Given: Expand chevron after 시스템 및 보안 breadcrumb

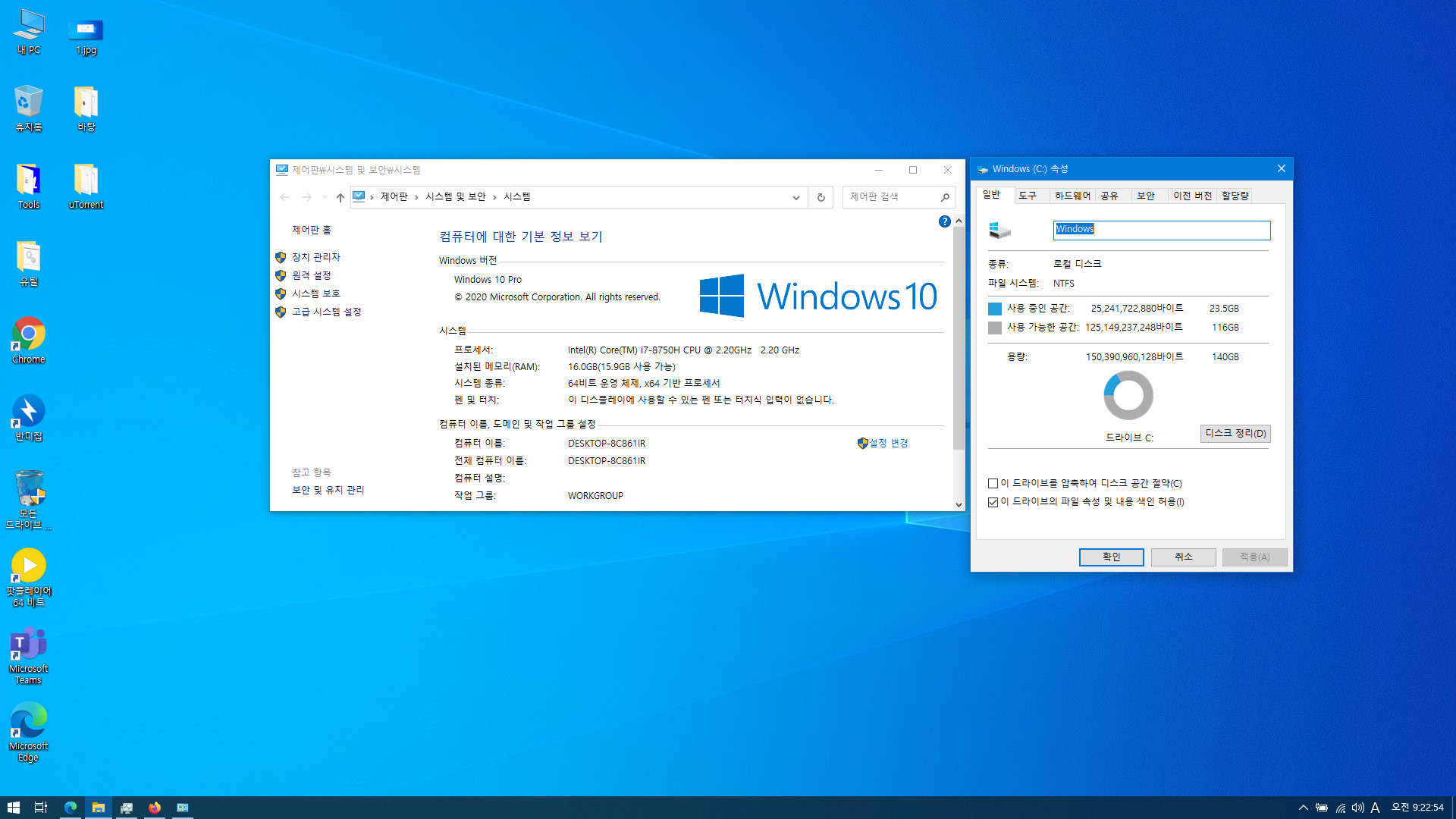Looking at the screenshot, I should click(x=494, y=197).
